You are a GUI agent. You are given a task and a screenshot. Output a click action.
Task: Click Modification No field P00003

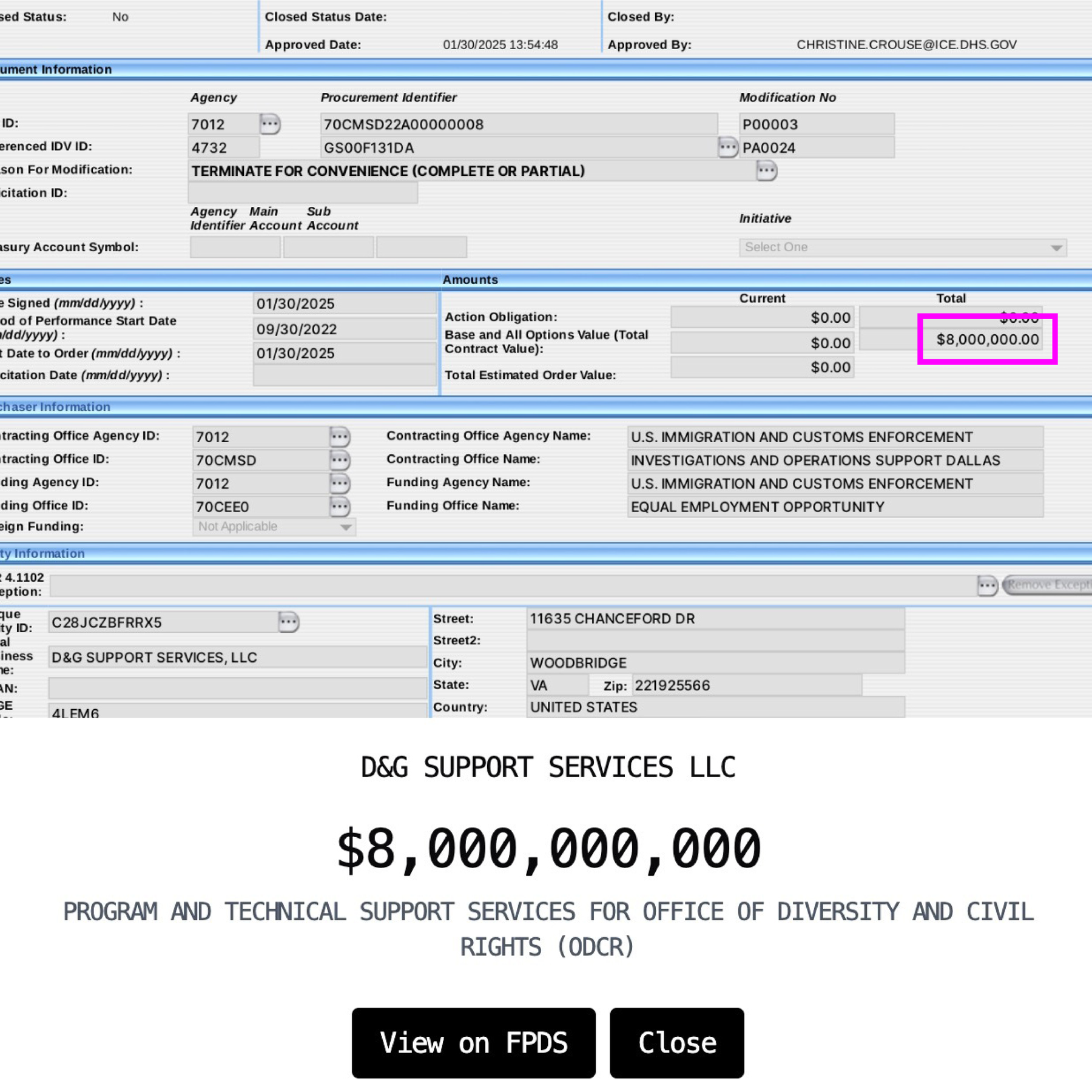tap(816, 124)
